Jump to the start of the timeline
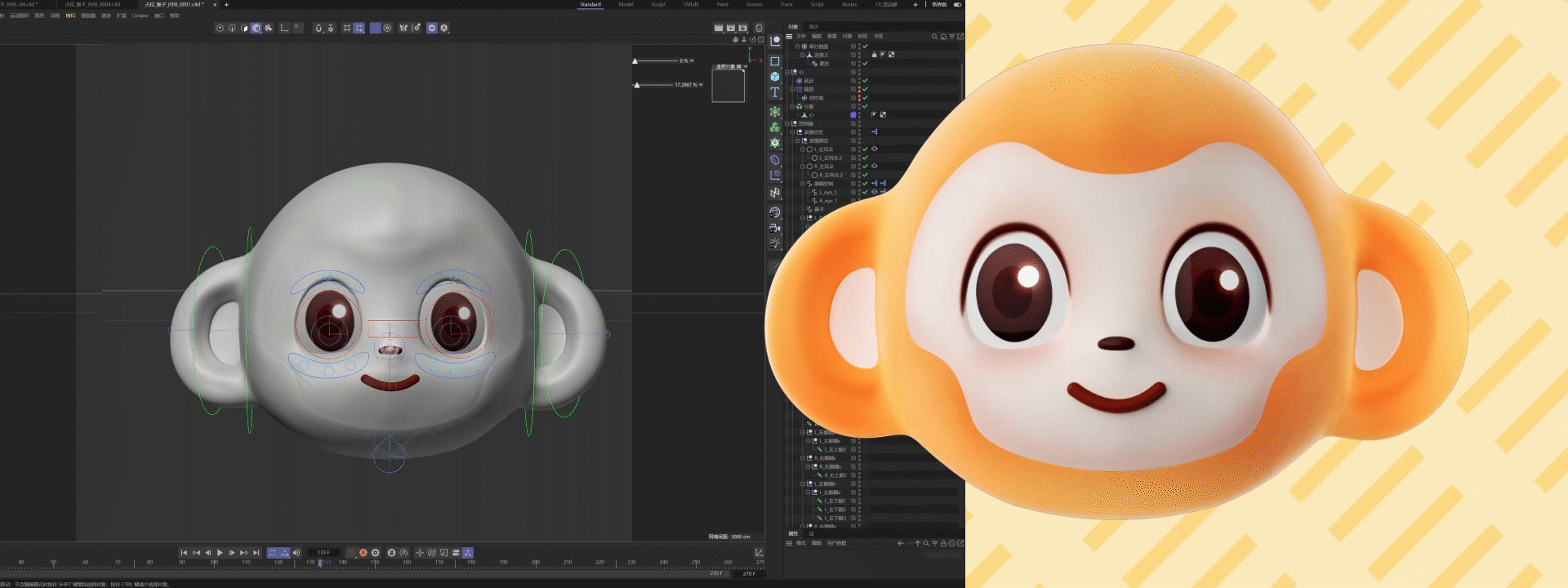 pyautogui.click(x=184, y=553)
